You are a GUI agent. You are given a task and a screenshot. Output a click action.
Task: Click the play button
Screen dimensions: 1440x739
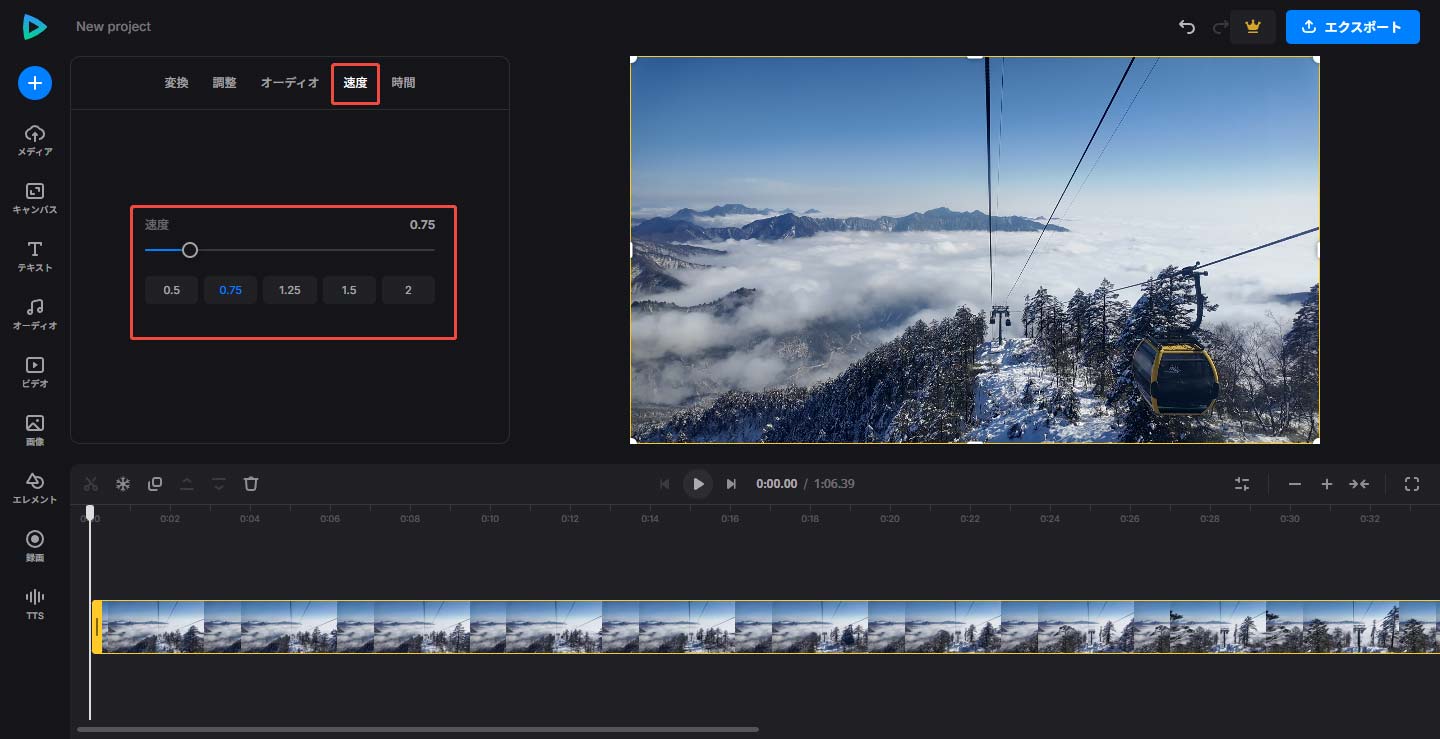pyautogui.click(x=698, y=484)
